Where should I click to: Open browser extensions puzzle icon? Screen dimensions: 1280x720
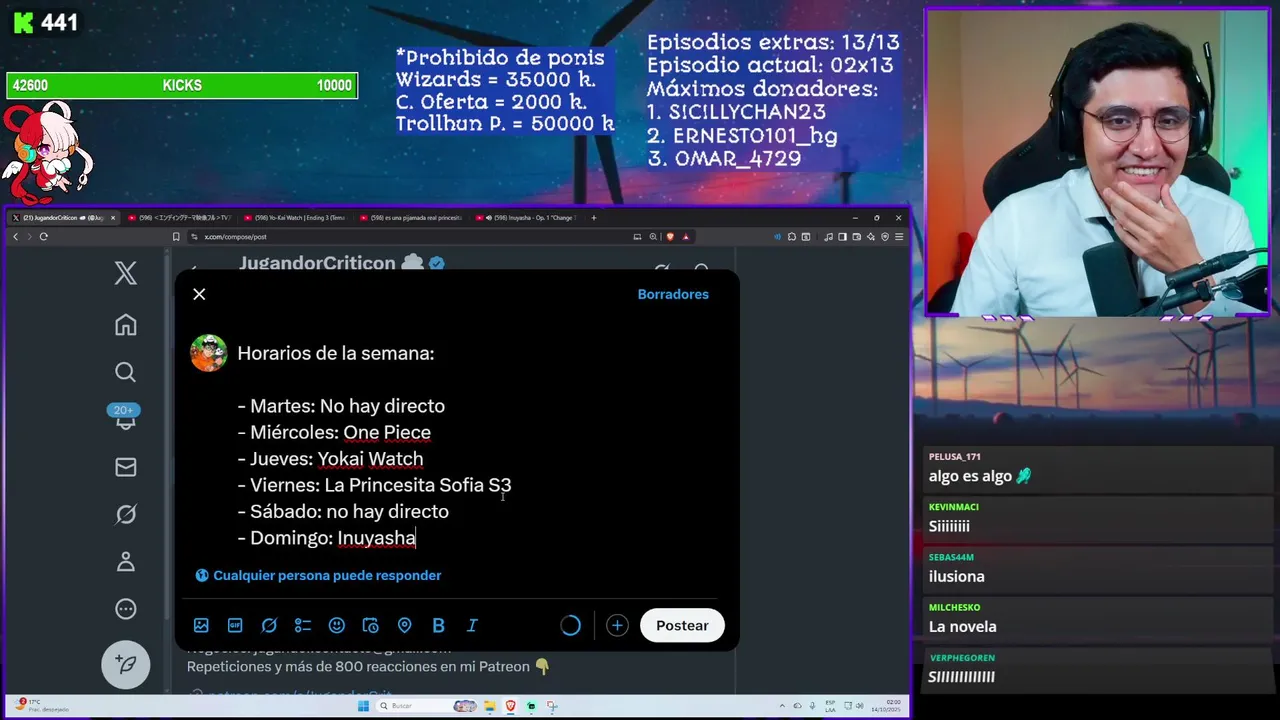click(792, 237)
